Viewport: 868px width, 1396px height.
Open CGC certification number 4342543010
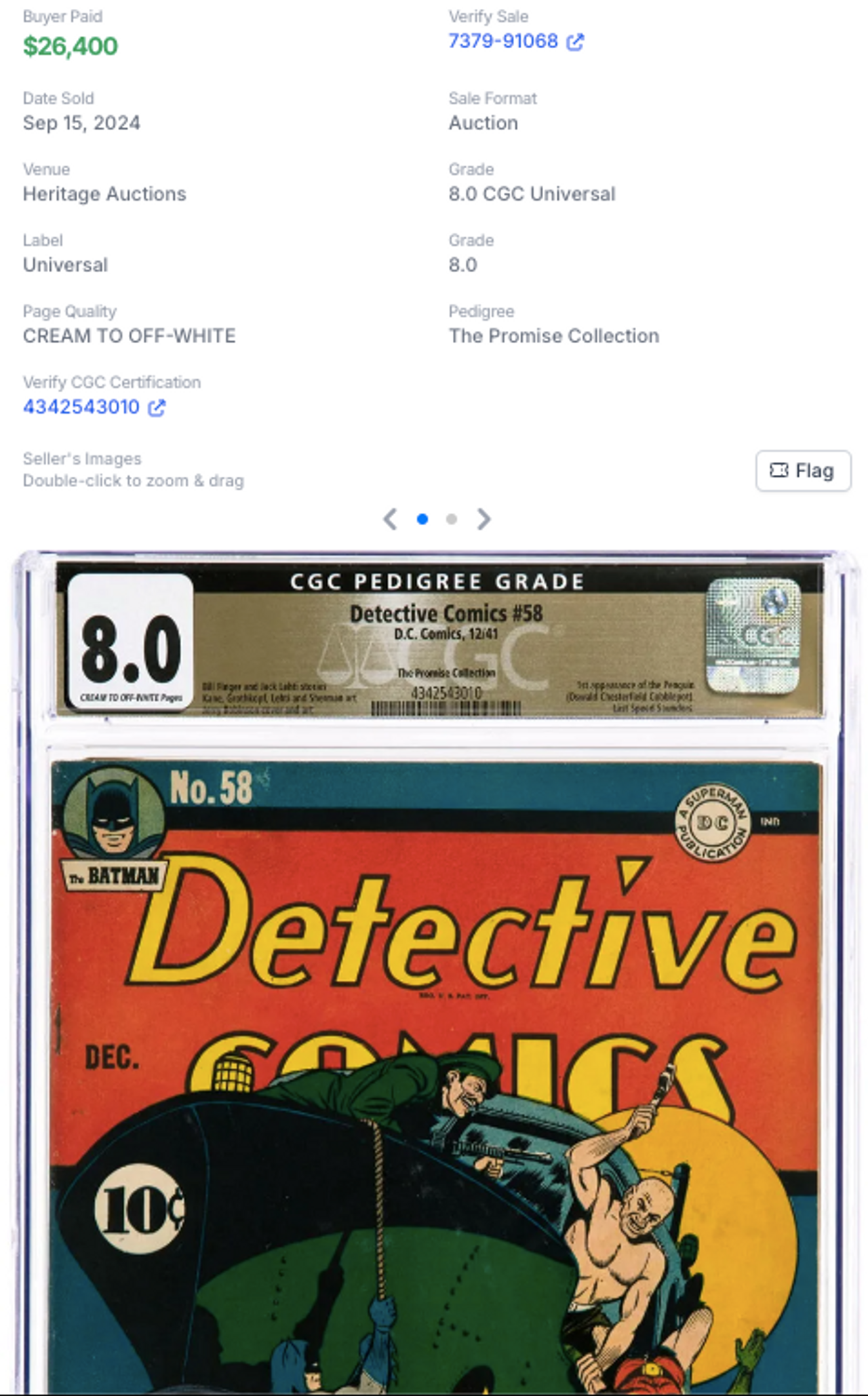81,407
